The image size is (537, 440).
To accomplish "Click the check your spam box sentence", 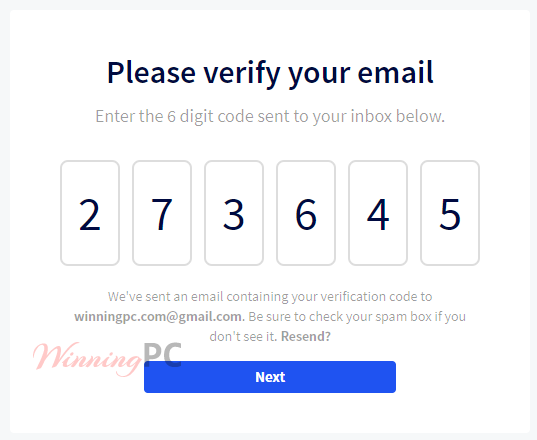I will click(x=357, y=317).
